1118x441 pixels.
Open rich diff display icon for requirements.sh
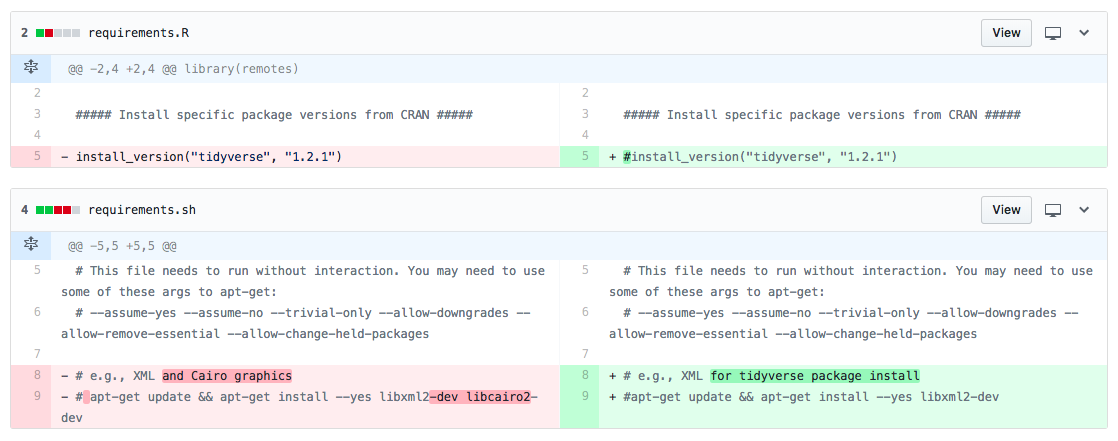[1053, 210]
